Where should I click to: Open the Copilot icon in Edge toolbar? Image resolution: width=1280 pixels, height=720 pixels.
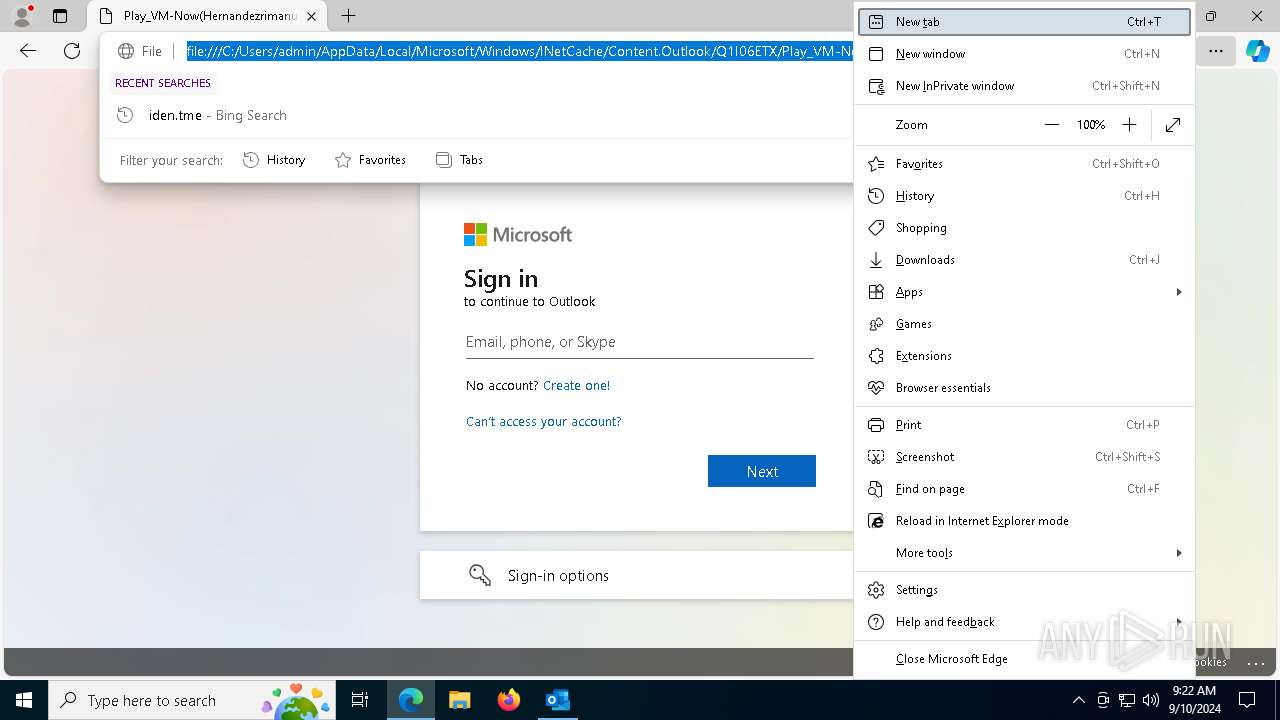coord(1257,51)
